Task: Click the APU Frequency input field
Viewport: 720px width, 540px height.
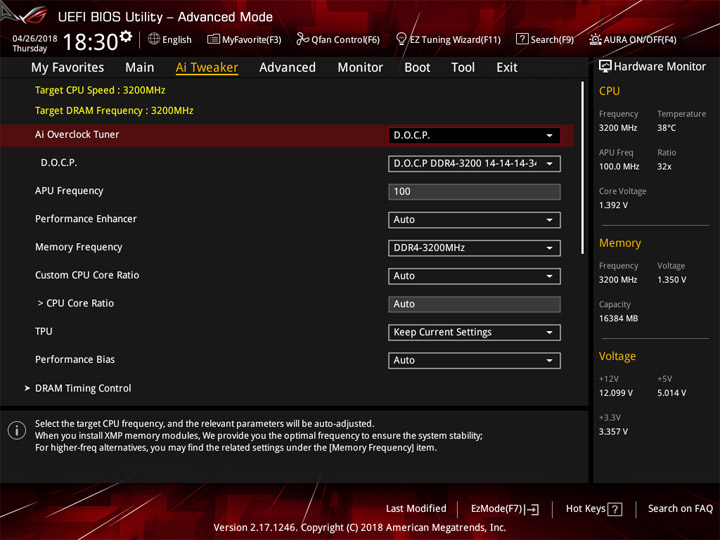Action: [474, 192]
